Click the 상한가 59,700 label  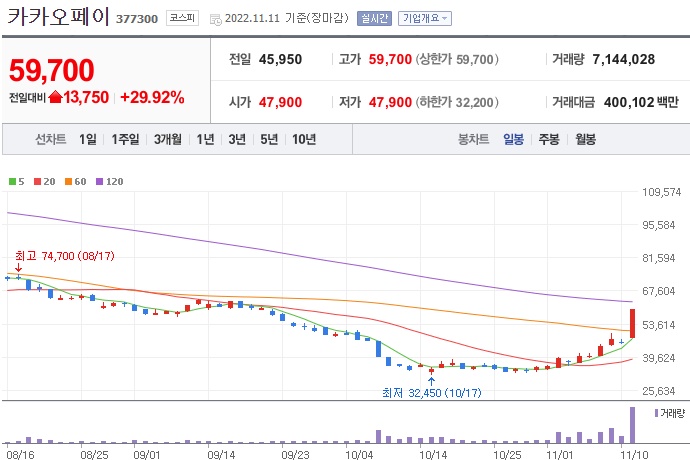tap(457, 59)
